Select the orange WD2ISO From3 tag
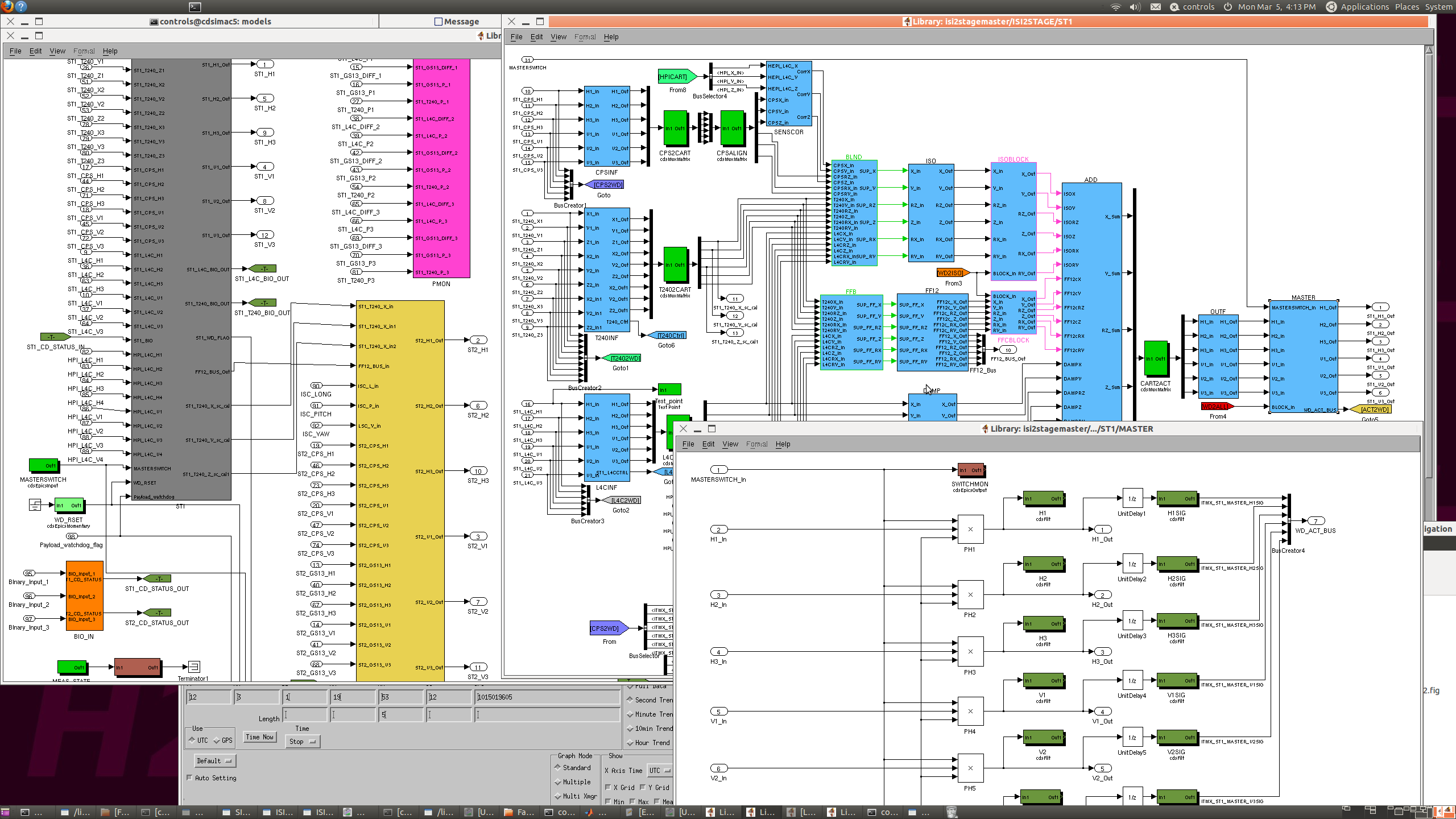 click(x=953, y=273)
